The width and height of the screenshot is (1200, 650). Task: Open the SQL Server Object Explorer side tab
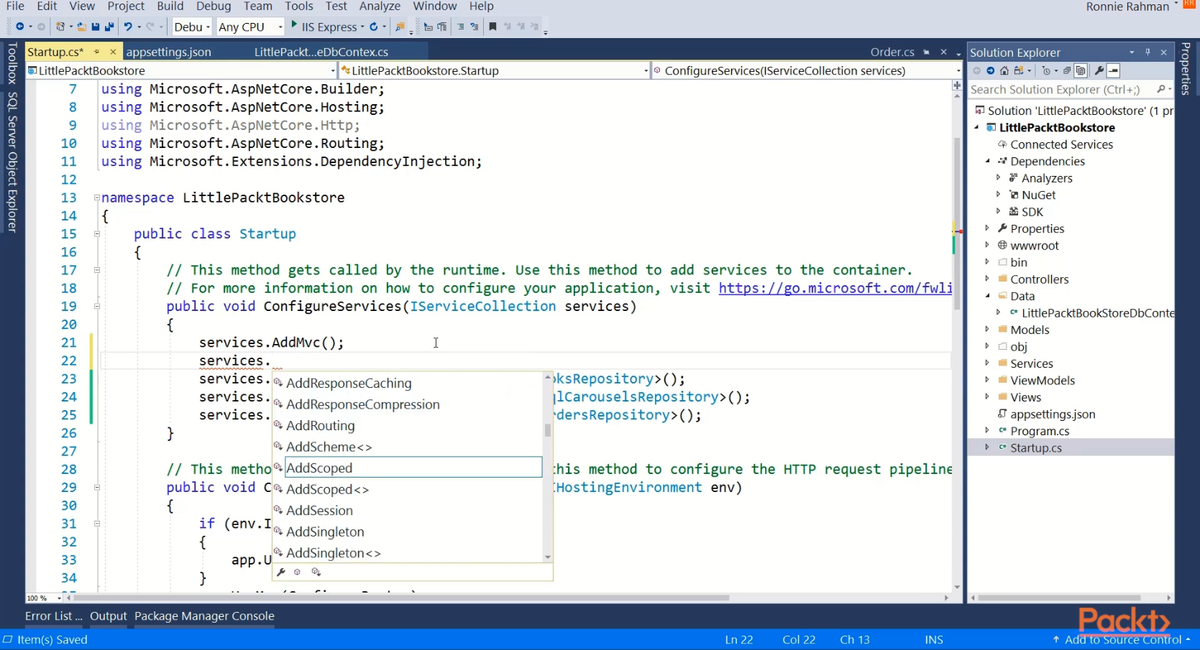click(x=12, y=162)
